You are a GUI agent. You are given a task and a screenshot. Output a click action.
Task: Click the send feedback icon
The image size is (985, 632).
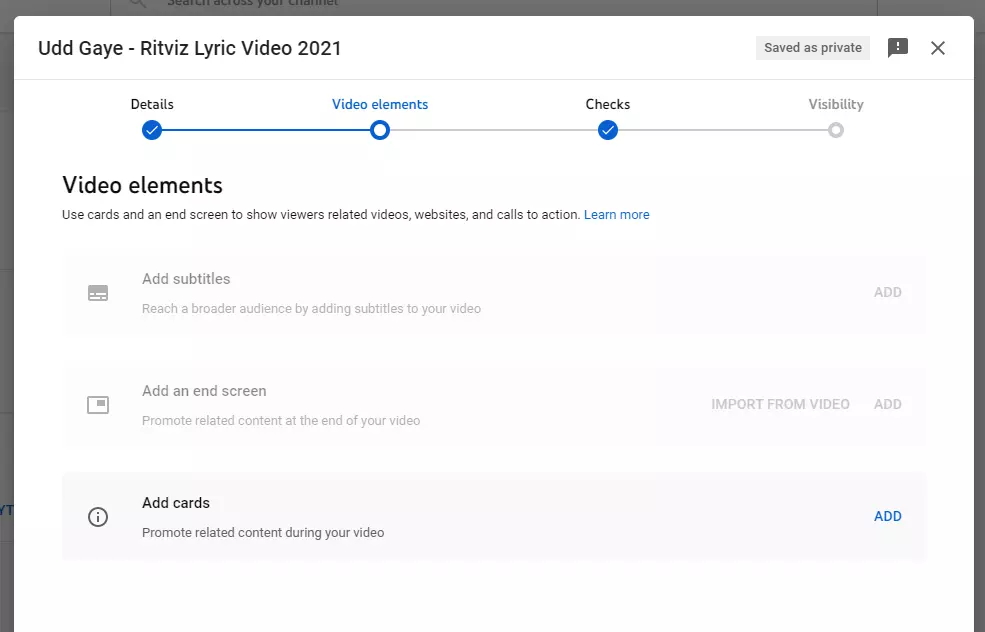coord(898,48)
